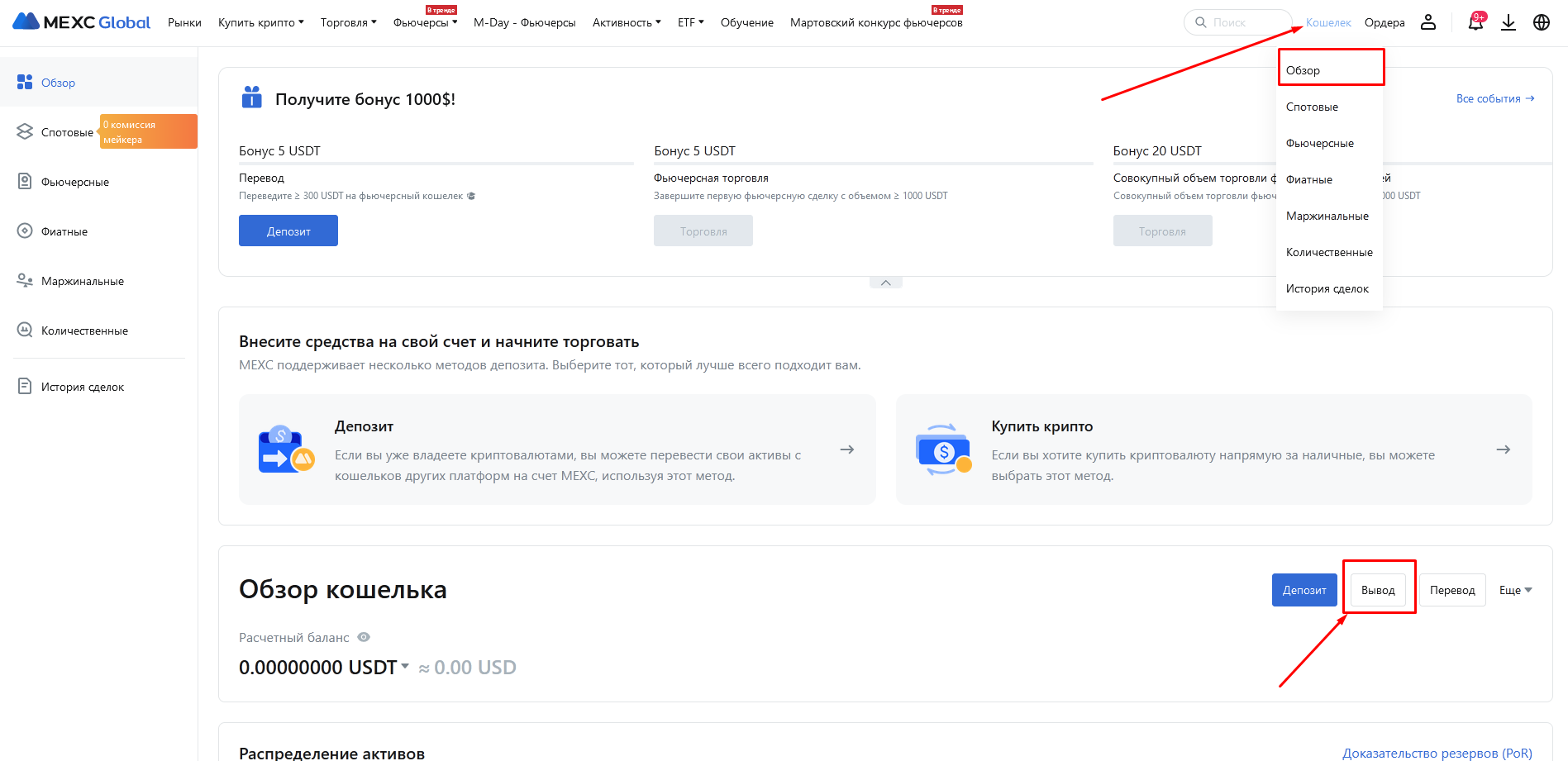Select Спотовые in the Кошелек dropdown menu
The image size is (1568, 761).
(x=1312, y=107)
